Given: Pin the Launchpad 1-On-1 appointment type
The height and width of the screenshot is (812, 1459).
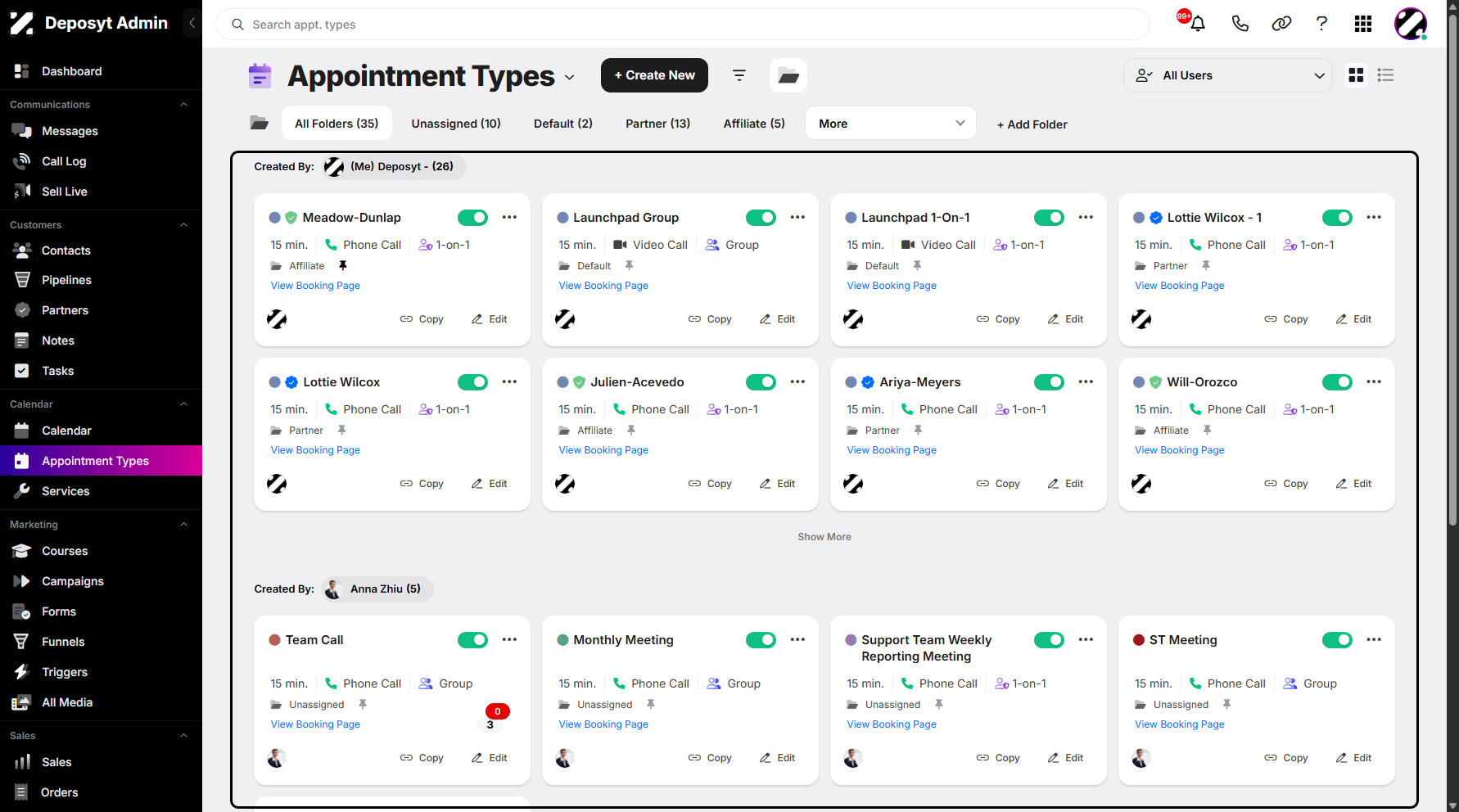Looking at the screenshot, I should pos(917,266).
